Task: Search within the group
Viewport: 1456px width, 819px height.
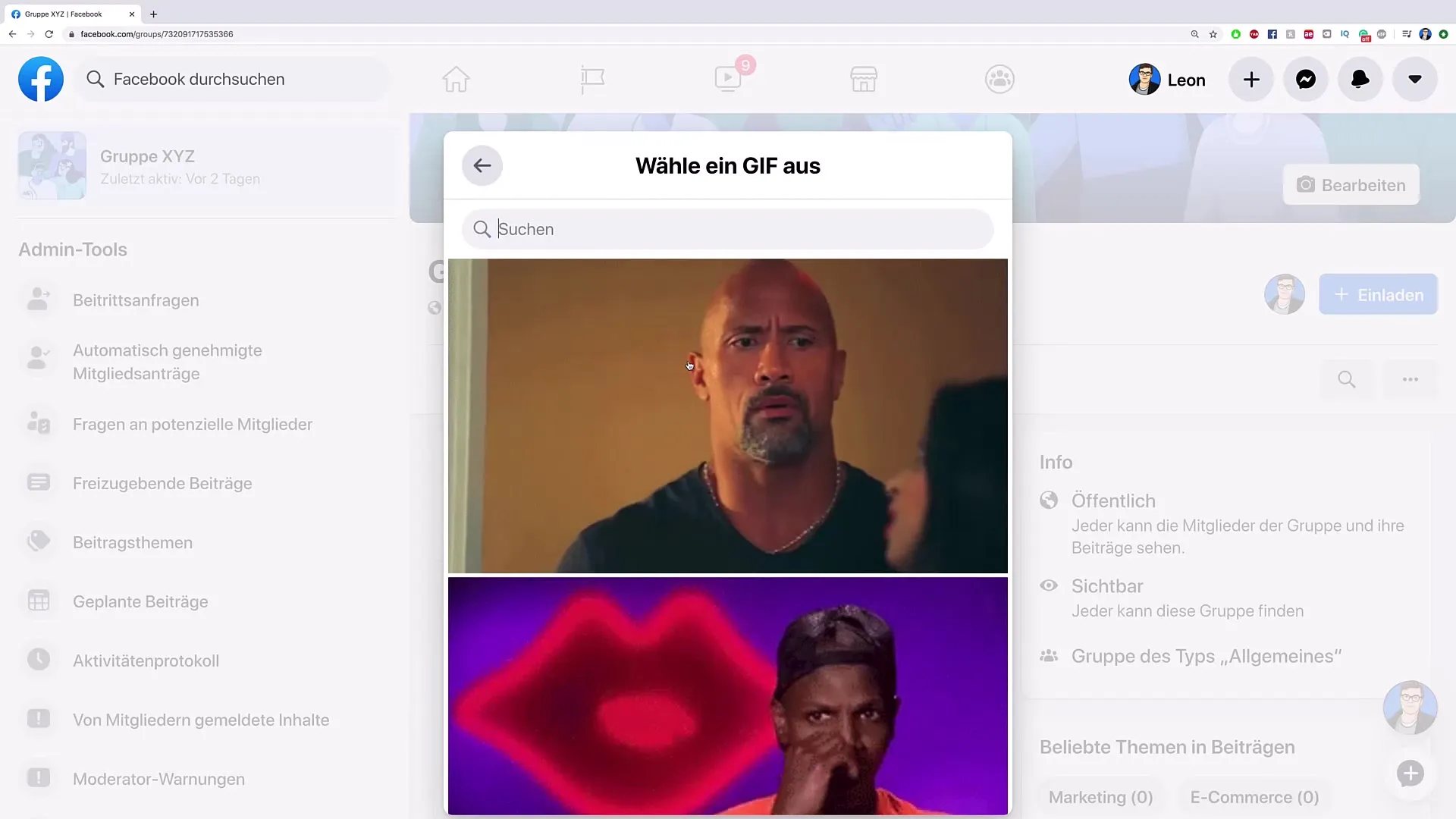Action: tap(1346, 379)
